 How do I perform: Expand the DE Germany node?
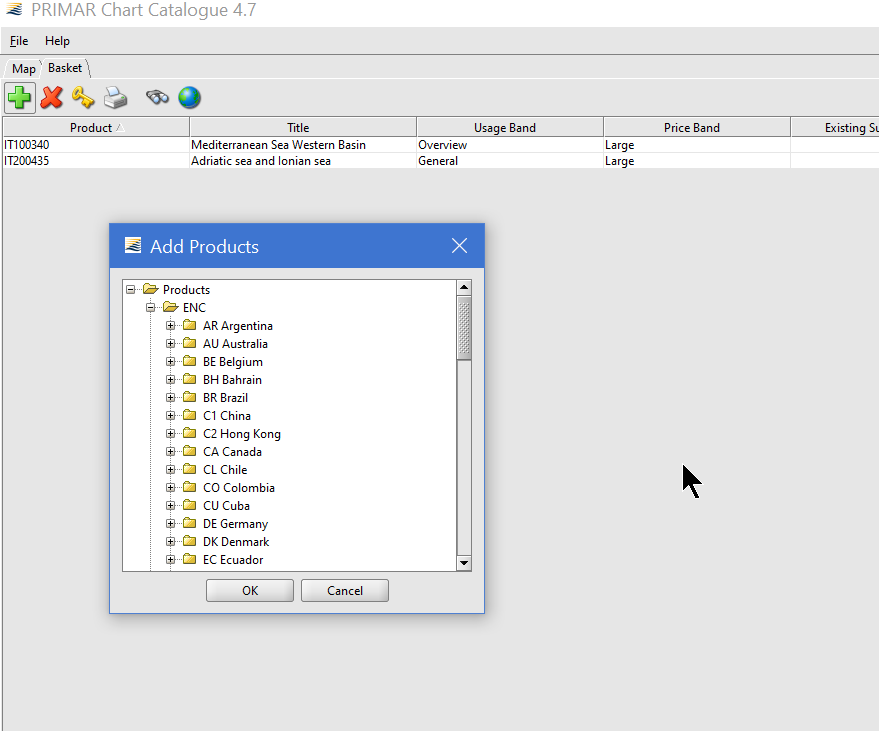(x=170, y=523)
